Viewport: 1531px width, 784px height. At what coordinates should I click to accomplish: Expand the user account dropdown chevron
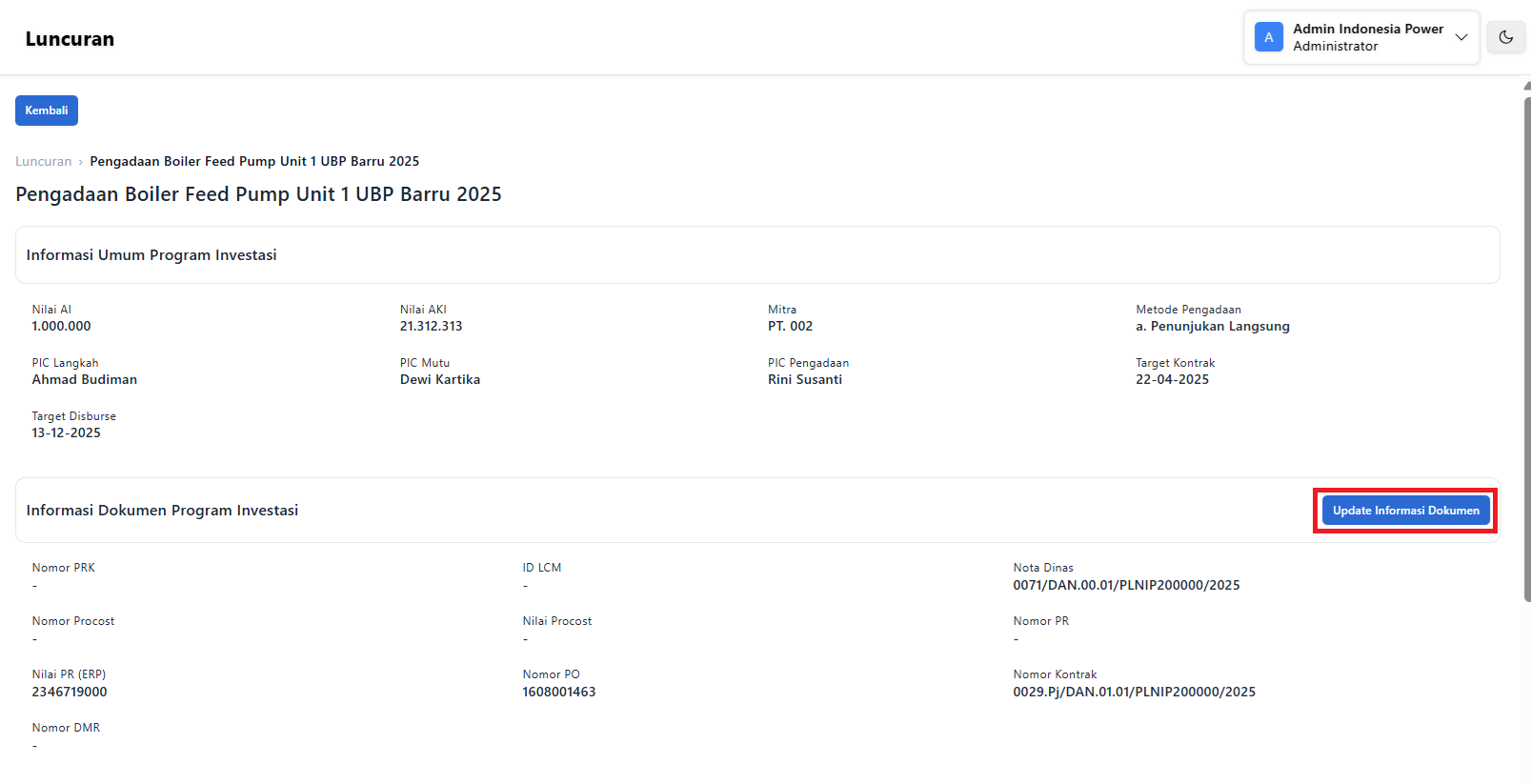click(x=1460, y=37)
